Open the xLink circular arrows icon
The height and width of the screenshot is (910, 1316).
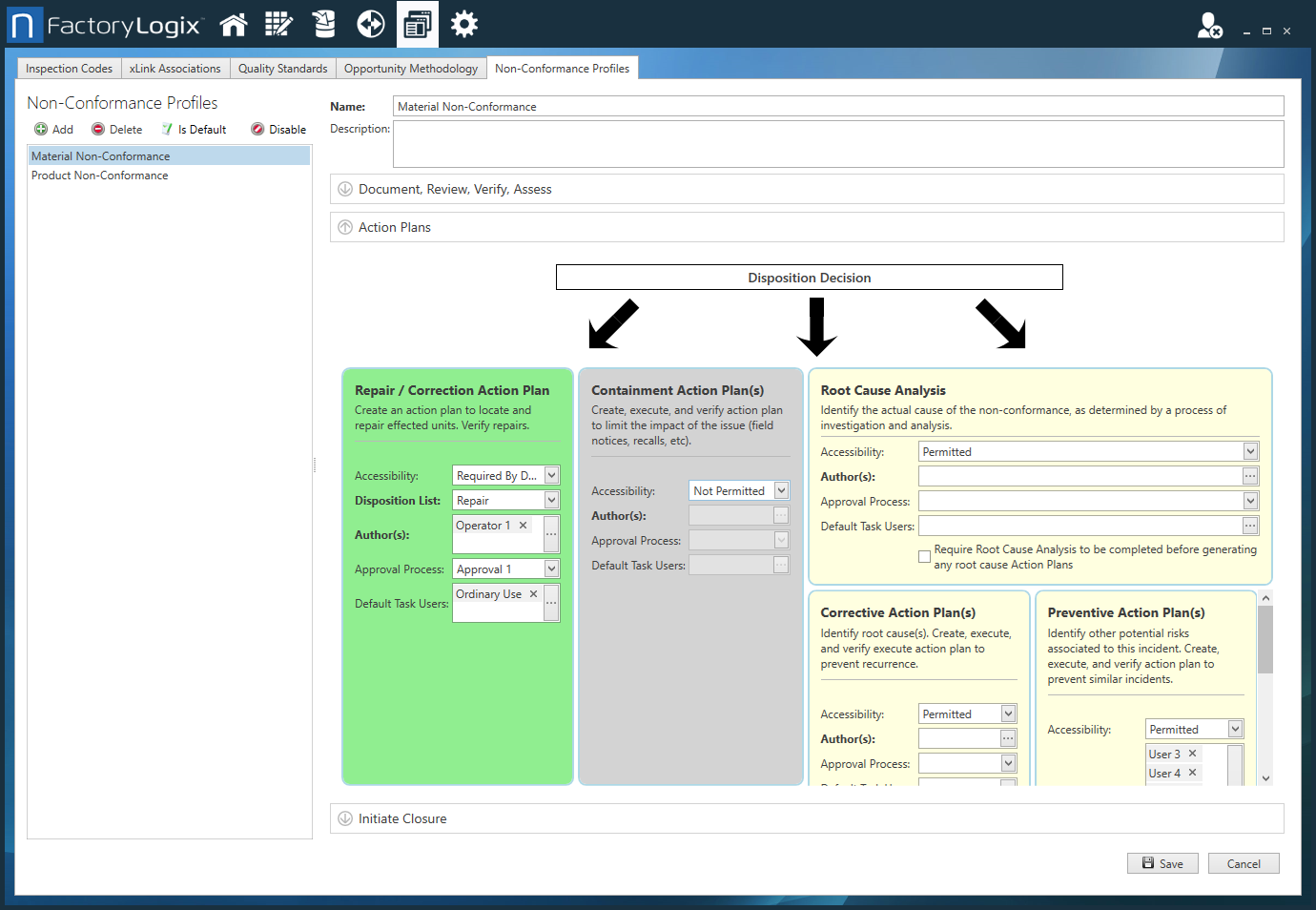(x=371, y=24)
